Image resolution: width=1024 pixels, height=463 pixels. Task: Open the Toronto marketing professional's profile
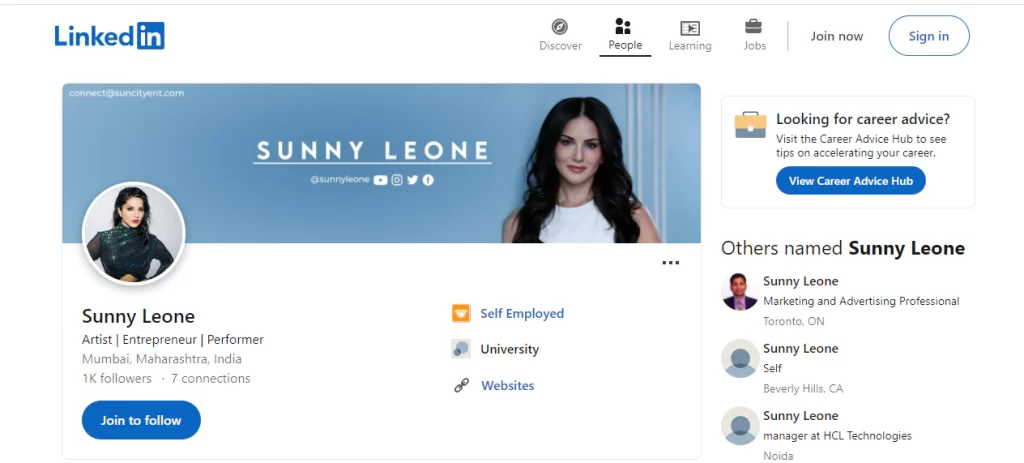coord(800,281)
